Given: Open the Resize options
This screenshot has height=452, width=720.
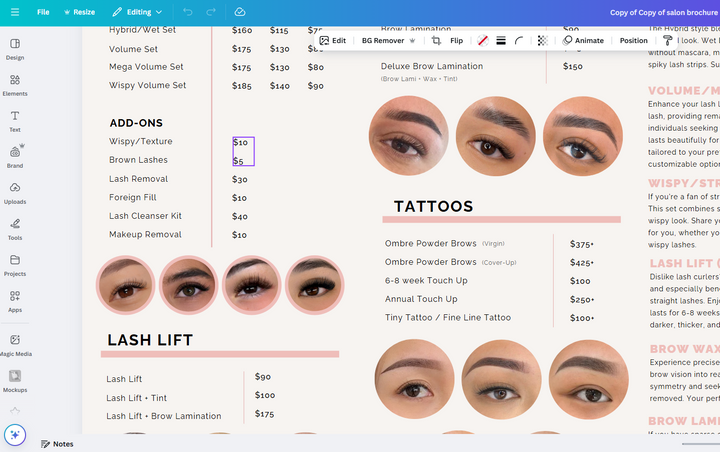Looking at the screenshot, I should tap(79, 12).
